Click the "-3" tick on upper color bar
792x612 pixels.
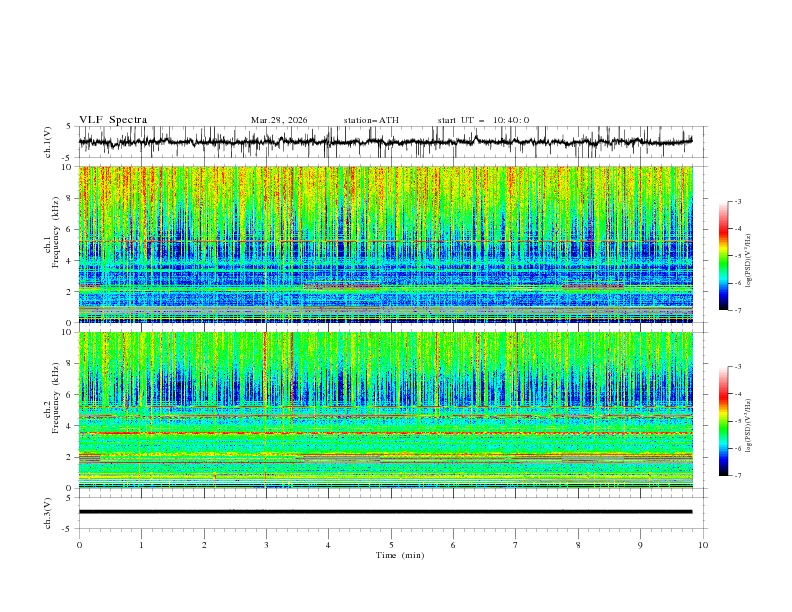click(x=738, y=201)
